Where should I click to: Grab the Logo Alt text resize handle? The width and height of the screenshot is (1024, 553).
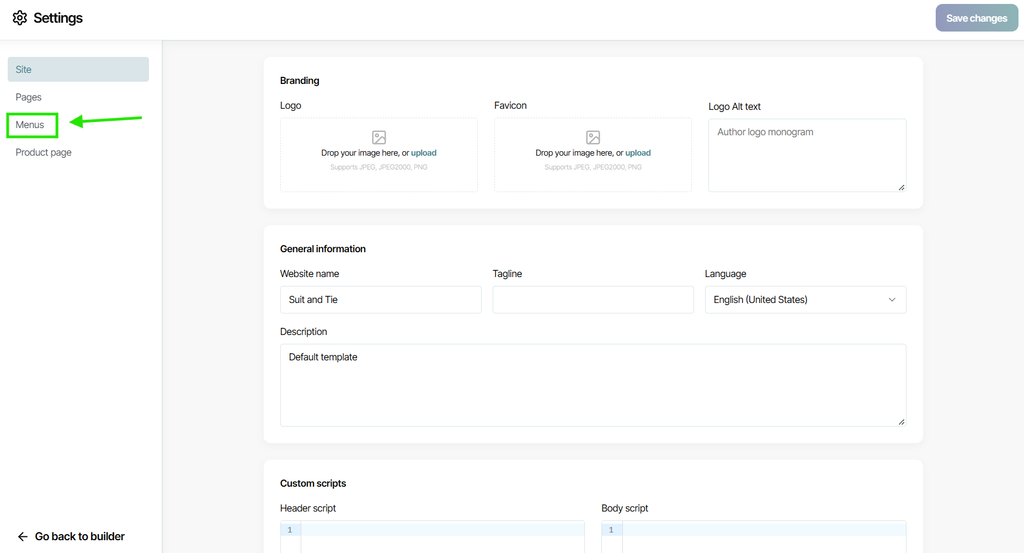click(901, 187)
